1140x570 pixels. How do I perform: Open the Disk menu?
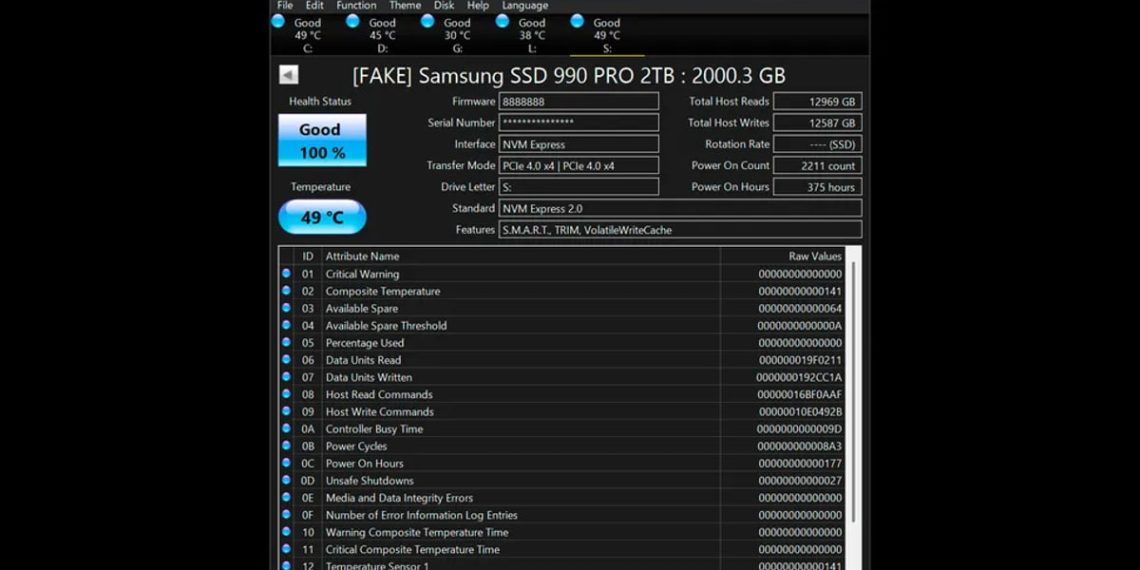[x=444, y=5]
